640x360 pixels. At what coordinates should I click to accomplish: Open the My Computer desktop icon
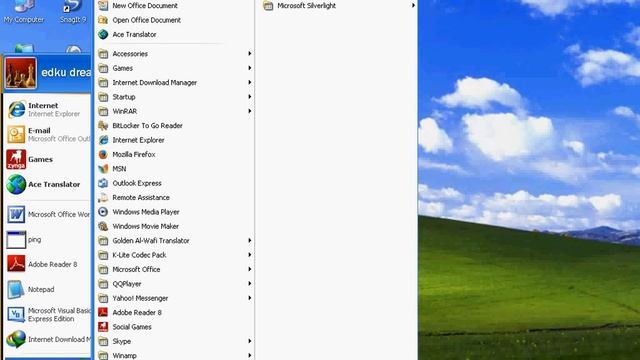24,11
